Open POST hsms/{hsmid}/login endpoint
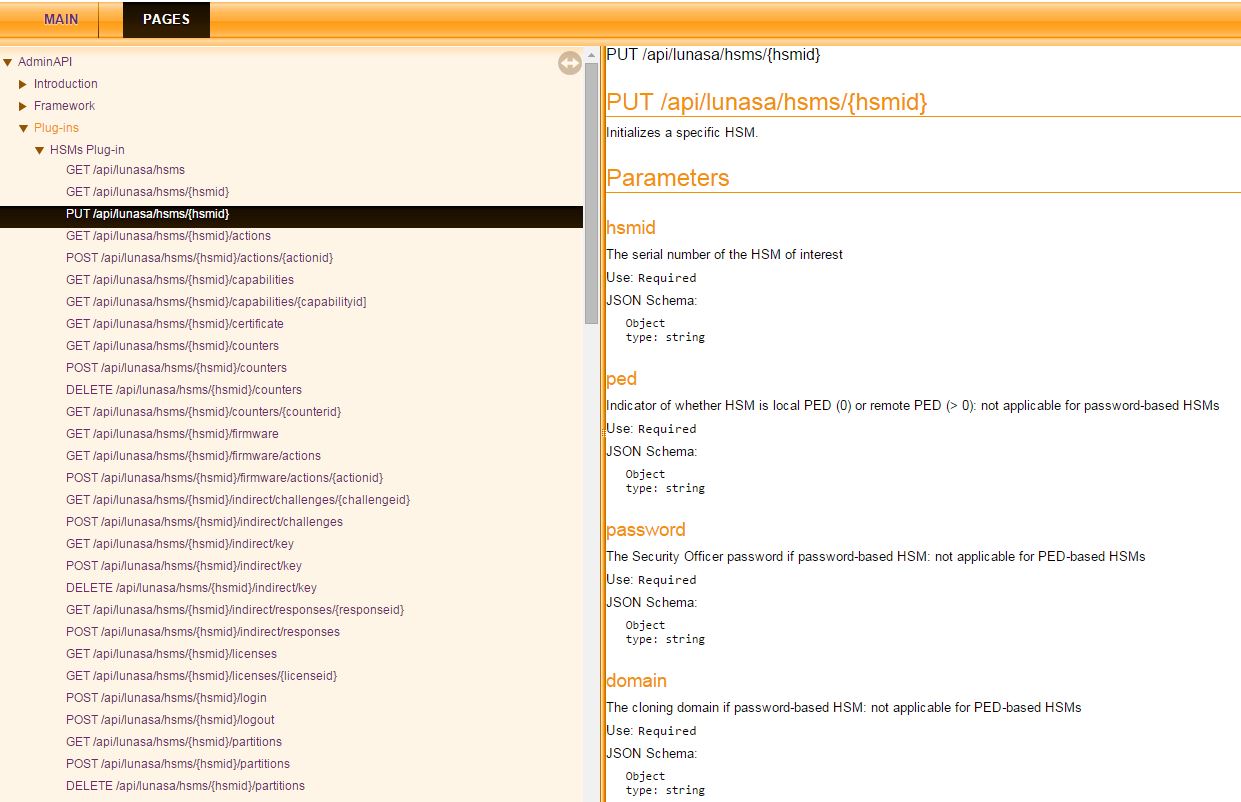The image size is (1241, 802). click(166, 698)
